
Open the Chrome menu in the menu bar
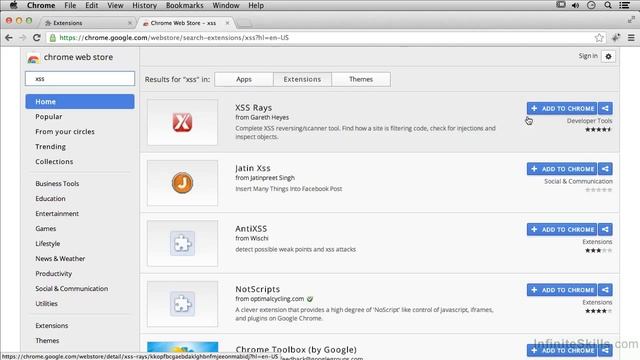pyautogui.click(x=41, y=5)
